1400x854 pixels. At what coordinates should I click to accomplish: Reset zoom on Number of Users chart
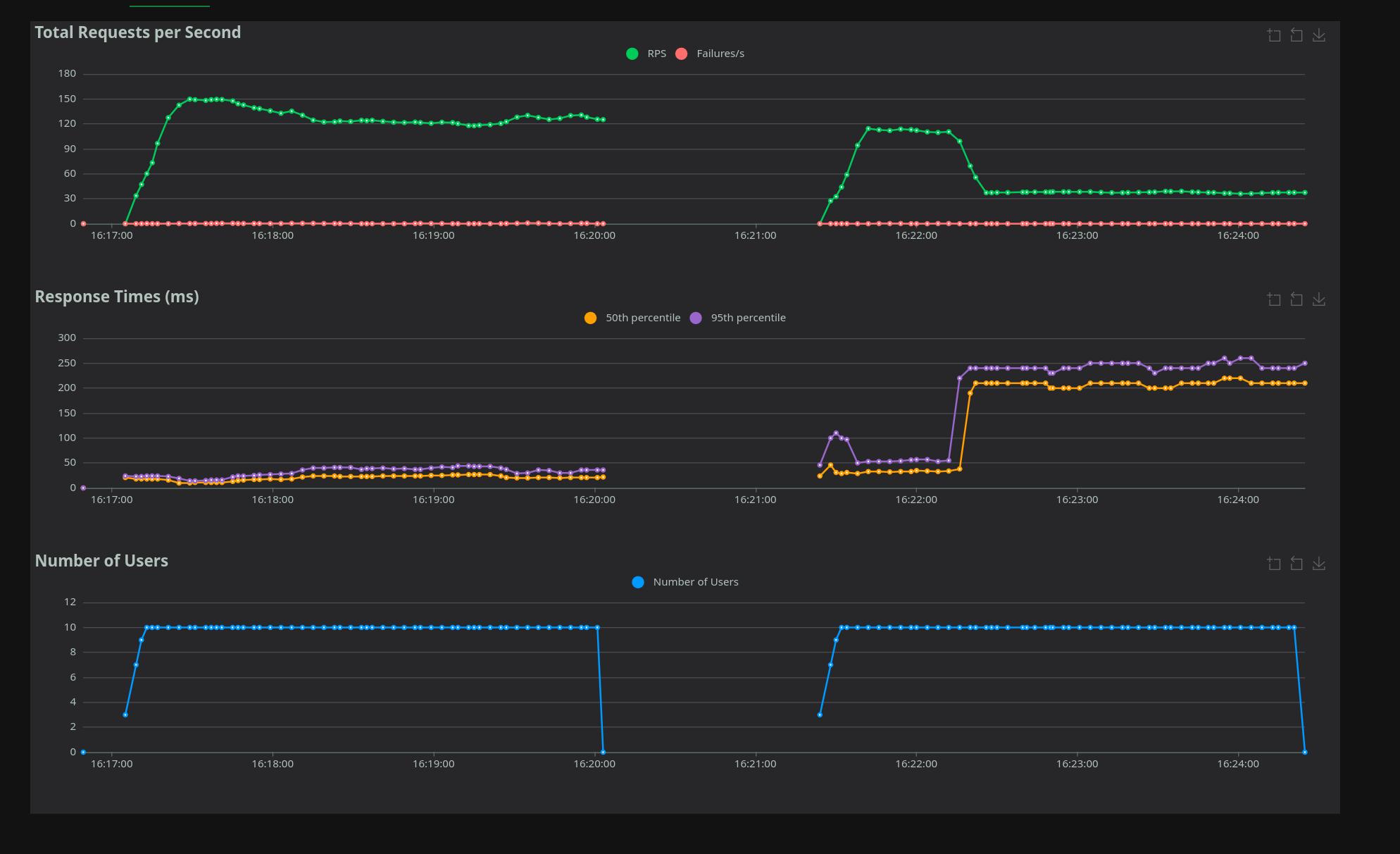(1296, 564)
